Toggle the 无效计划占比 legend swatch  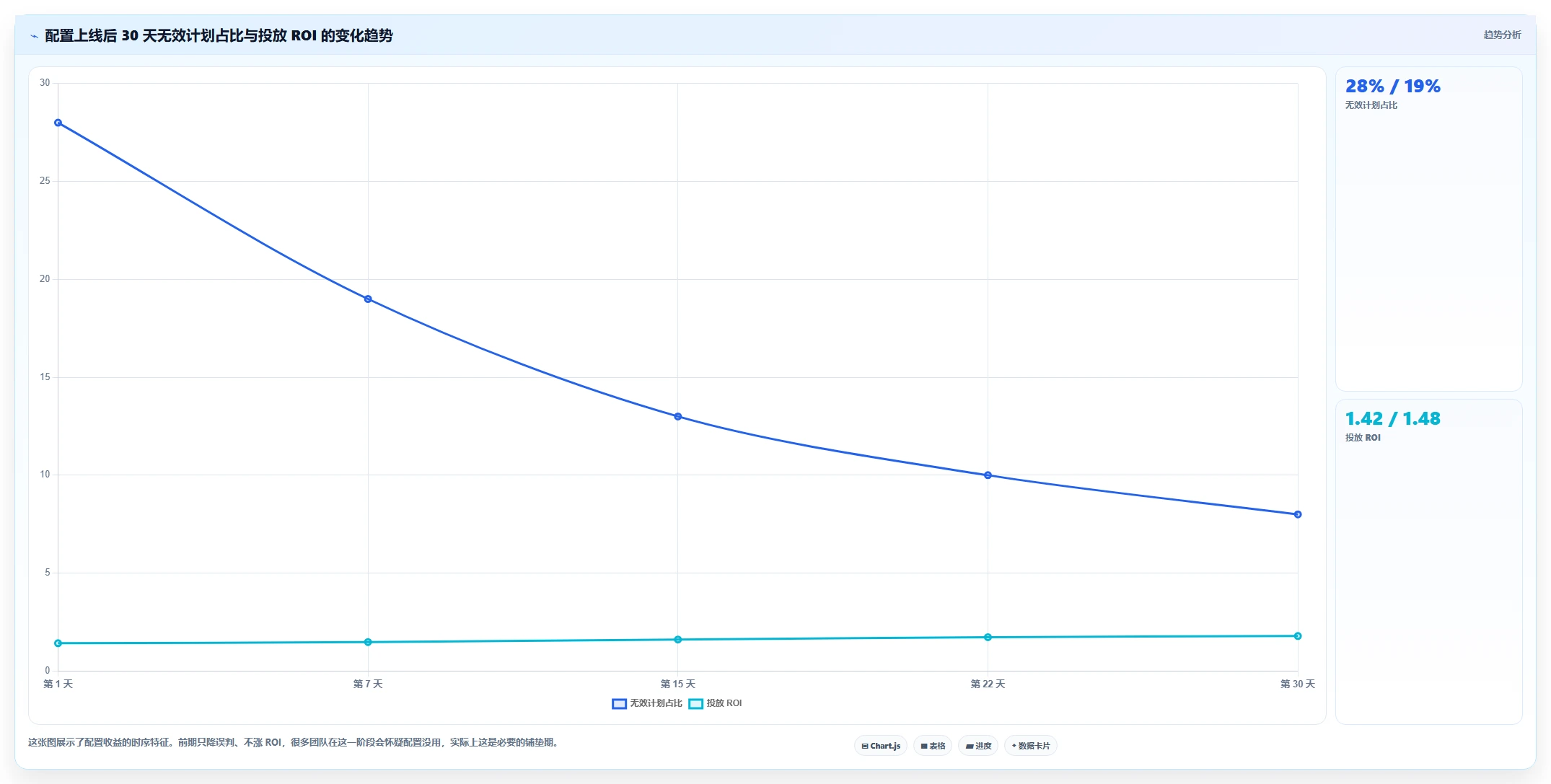point(619,704)
